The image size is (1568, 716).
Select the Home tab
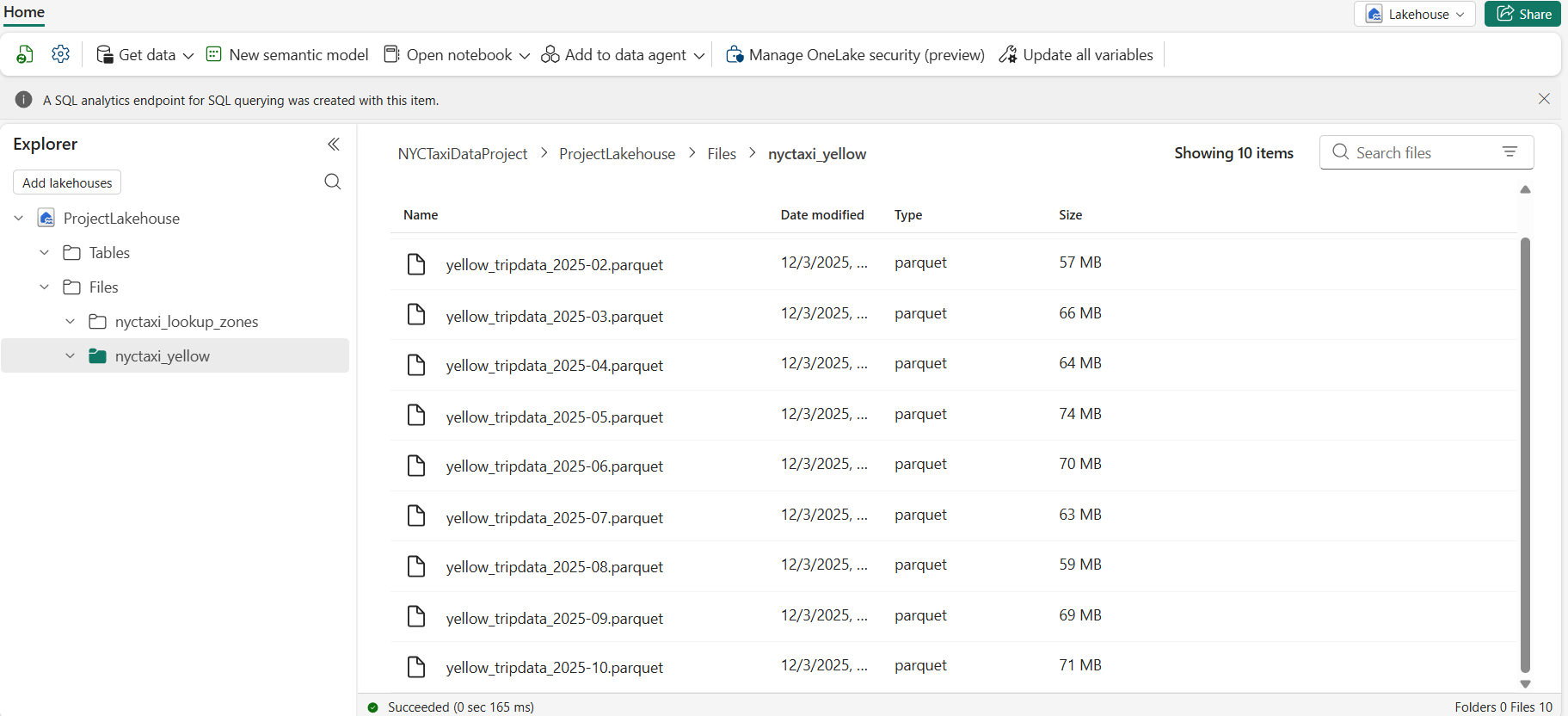(24, 12)
